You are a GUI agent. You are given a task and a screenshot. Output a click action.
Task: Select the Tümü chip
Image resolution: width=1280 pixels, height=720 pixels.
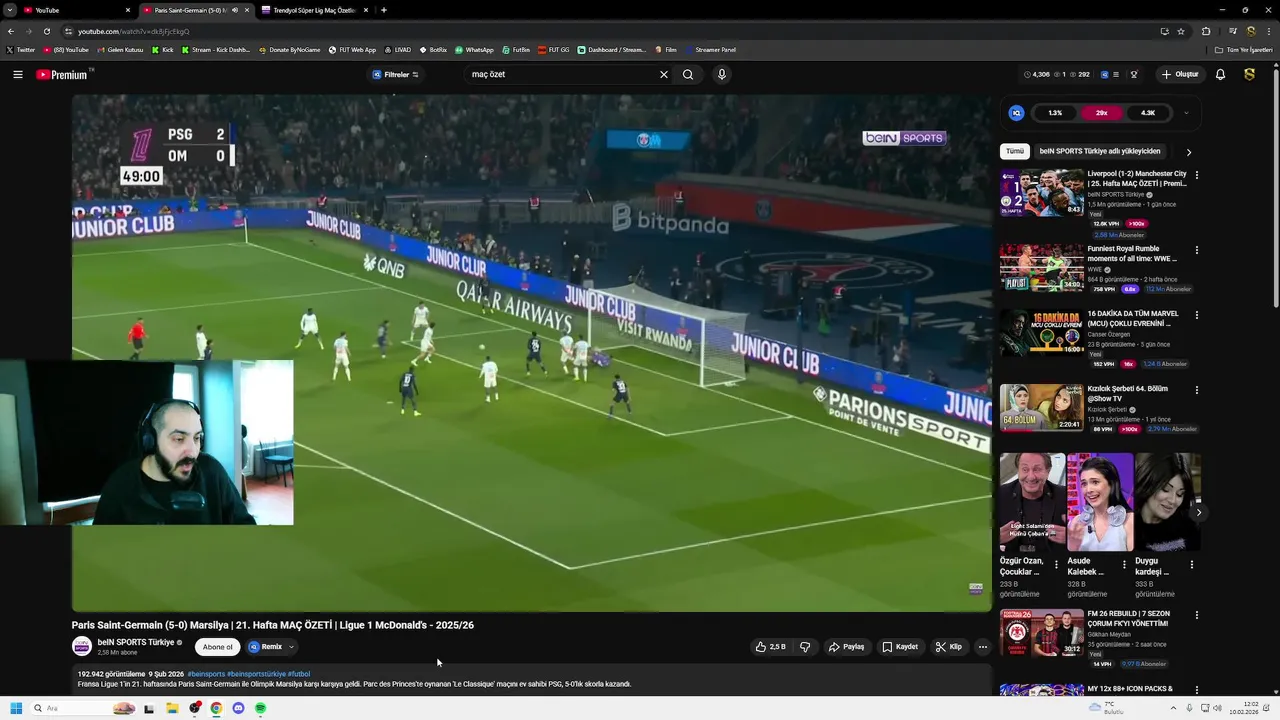1015,151
